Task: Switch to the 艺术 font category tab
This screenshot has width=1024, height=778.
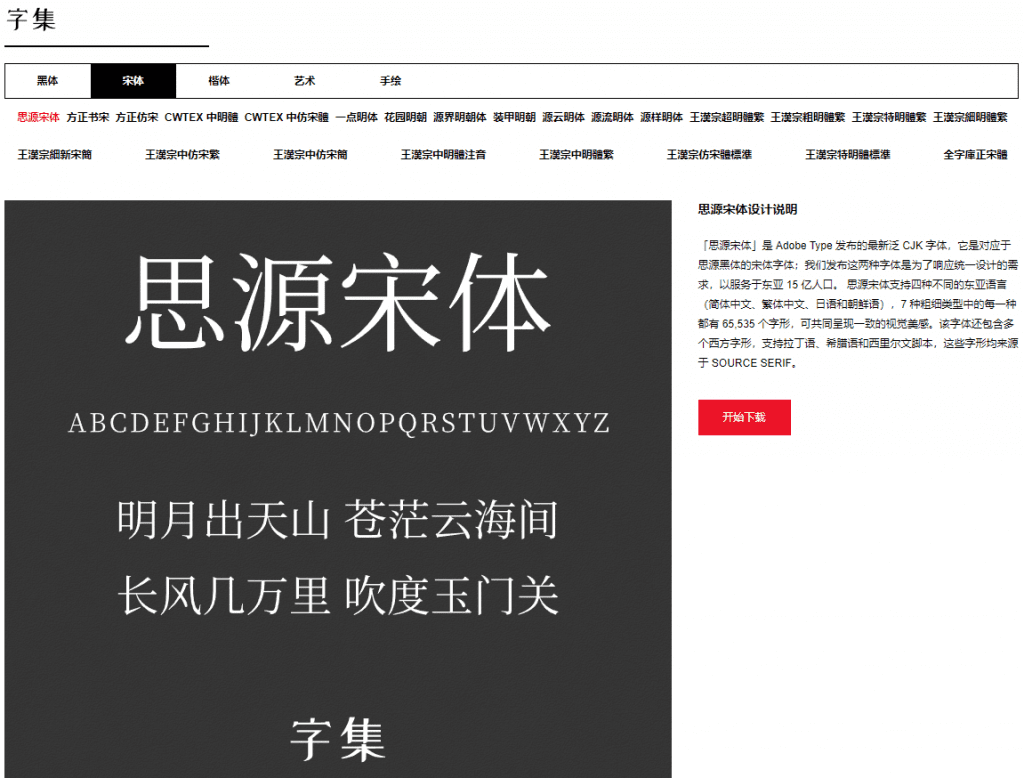Action: pos(304,81)
